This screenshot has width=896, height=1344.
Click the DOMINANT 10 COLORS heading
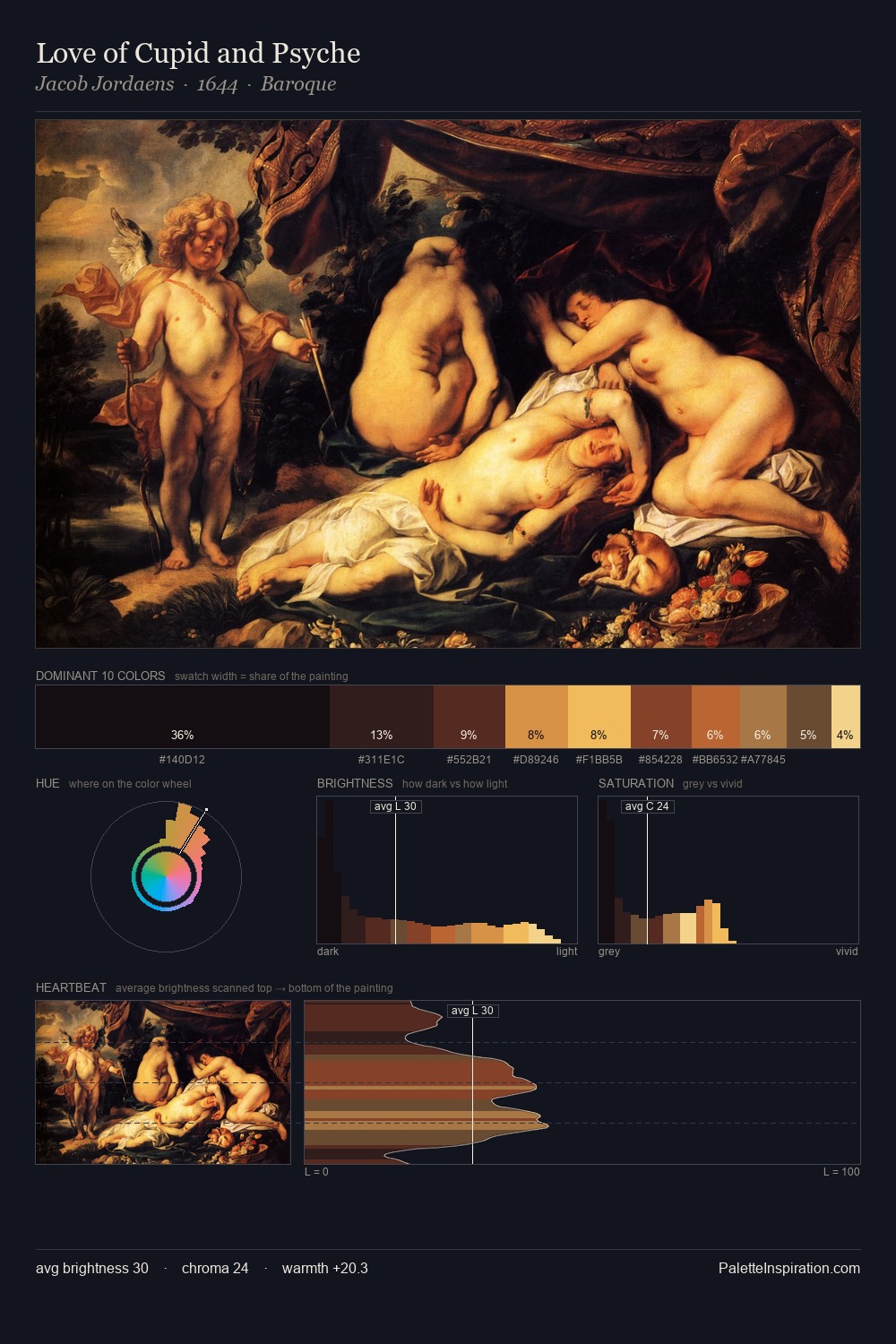100,676
